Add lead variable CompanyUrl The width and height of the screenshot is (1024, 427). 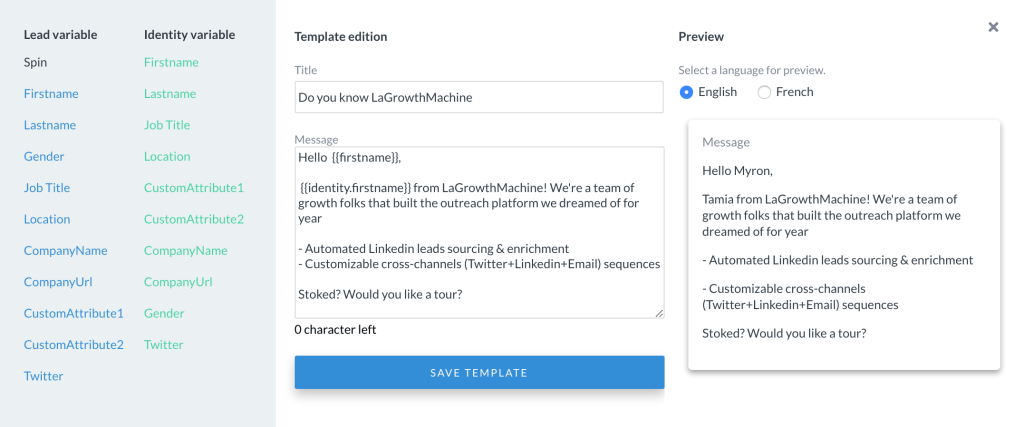point(58,282)
